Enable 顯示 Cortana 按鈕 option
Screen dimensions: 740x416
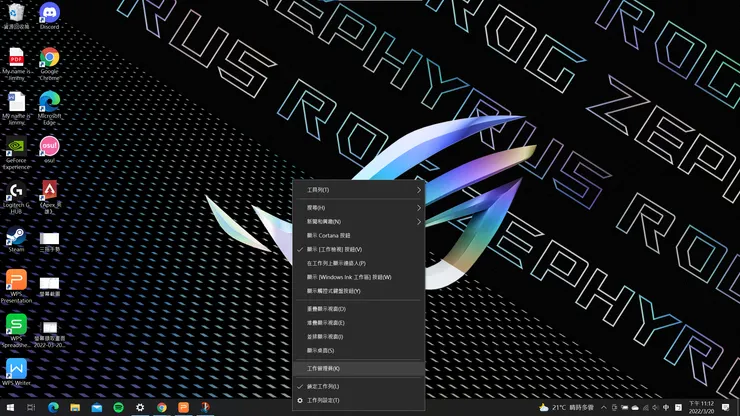359,236
